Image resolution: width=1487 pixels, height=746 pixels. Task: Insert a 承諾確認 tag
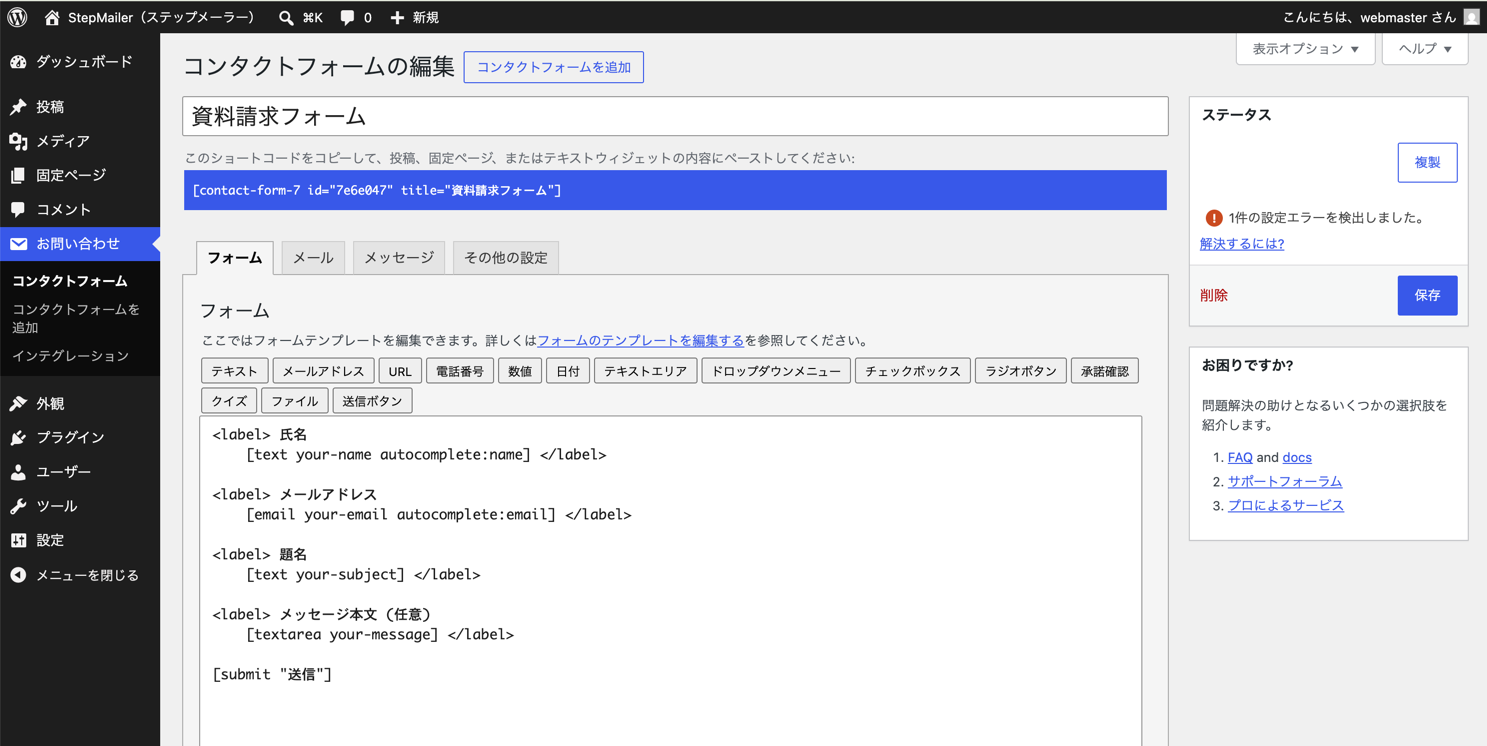pos(1105,371)
